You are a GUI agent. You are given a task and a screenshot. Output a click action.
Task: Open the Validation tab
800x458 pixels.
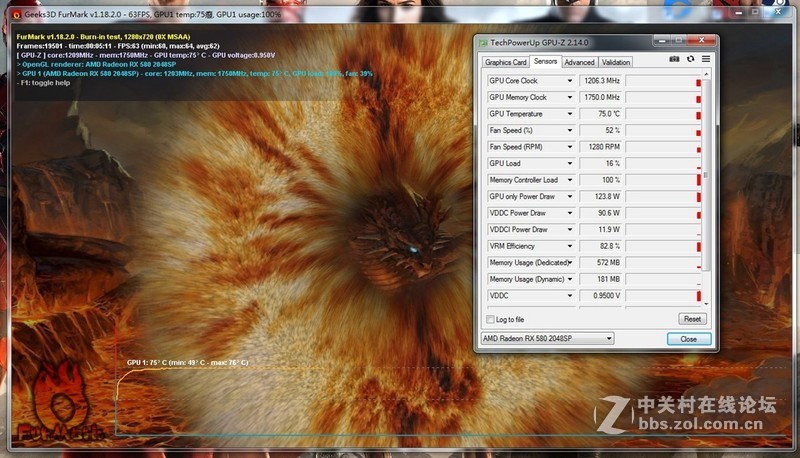click(x=616, y=62)
